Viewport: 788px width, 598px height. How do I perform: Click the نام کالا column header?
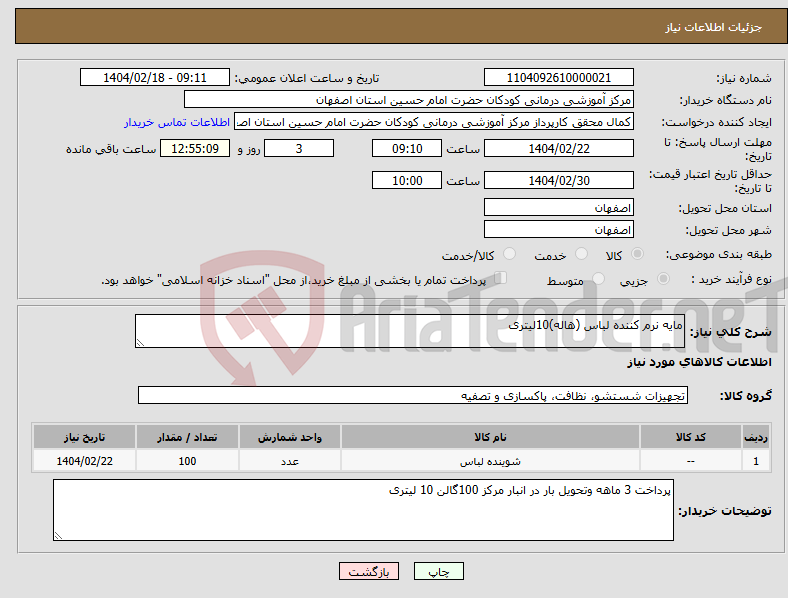coord(490,437)
